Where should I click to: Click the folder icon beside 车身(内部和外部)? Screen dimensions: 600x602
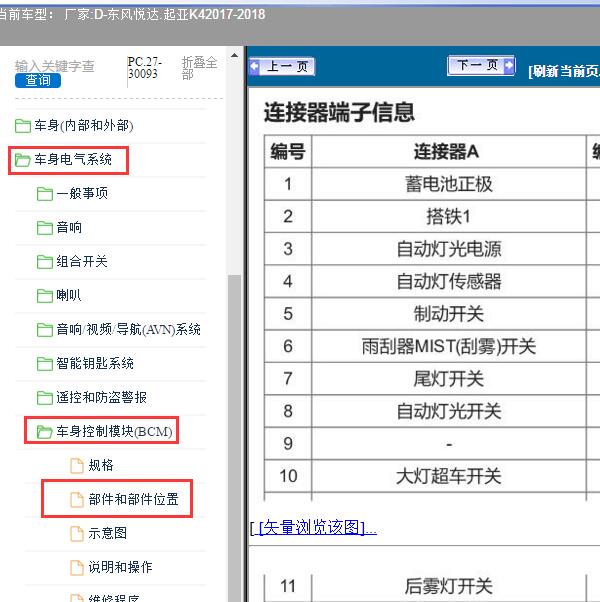pos(23,126)
